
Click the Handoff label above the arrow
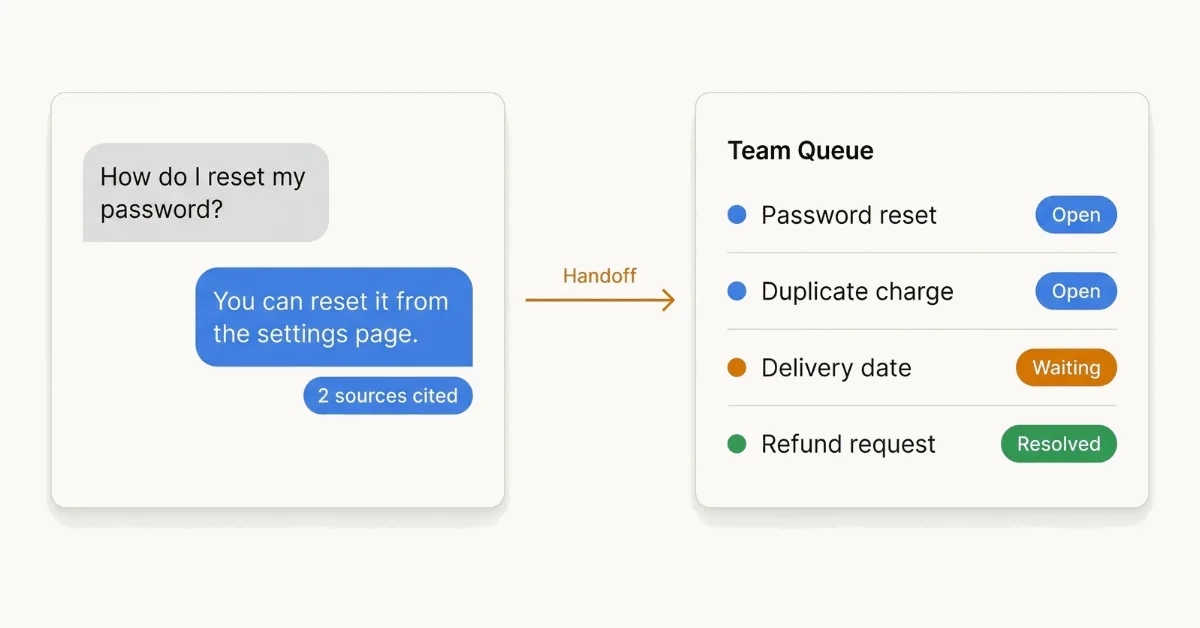pos(600,276)
